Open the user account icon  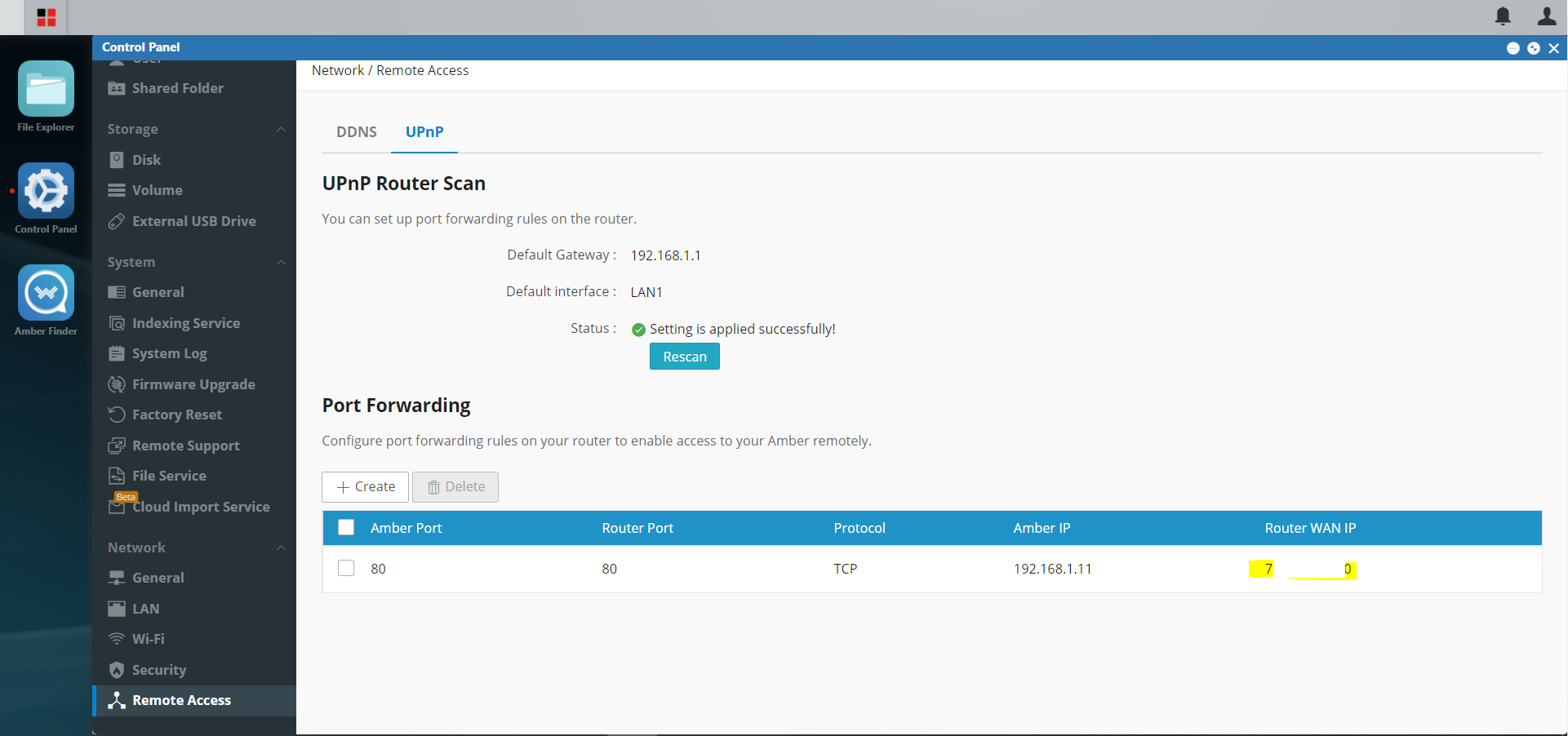[x=1547, y=16]
